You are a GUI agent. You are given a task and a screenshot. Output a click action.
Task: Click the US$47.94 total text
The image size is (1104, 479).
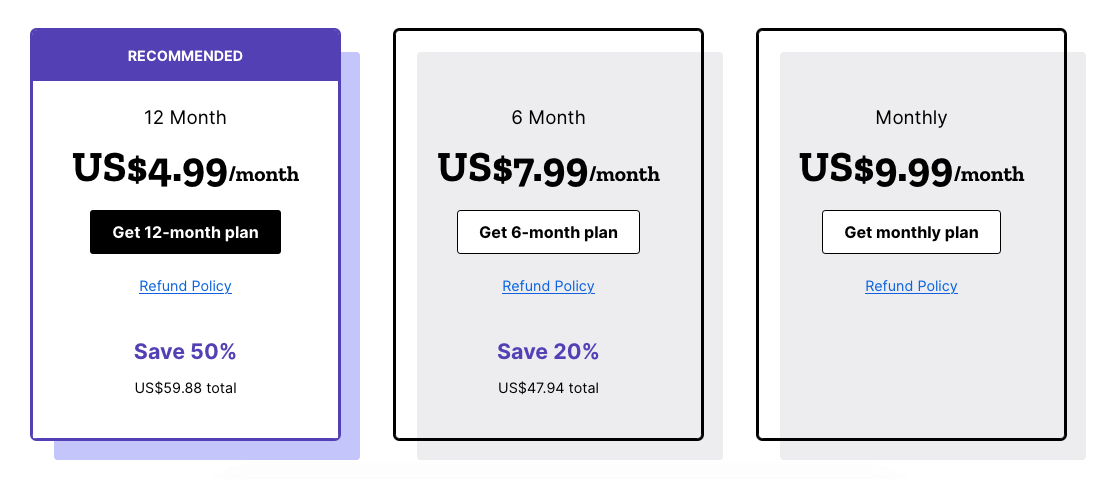click(548, 387)
